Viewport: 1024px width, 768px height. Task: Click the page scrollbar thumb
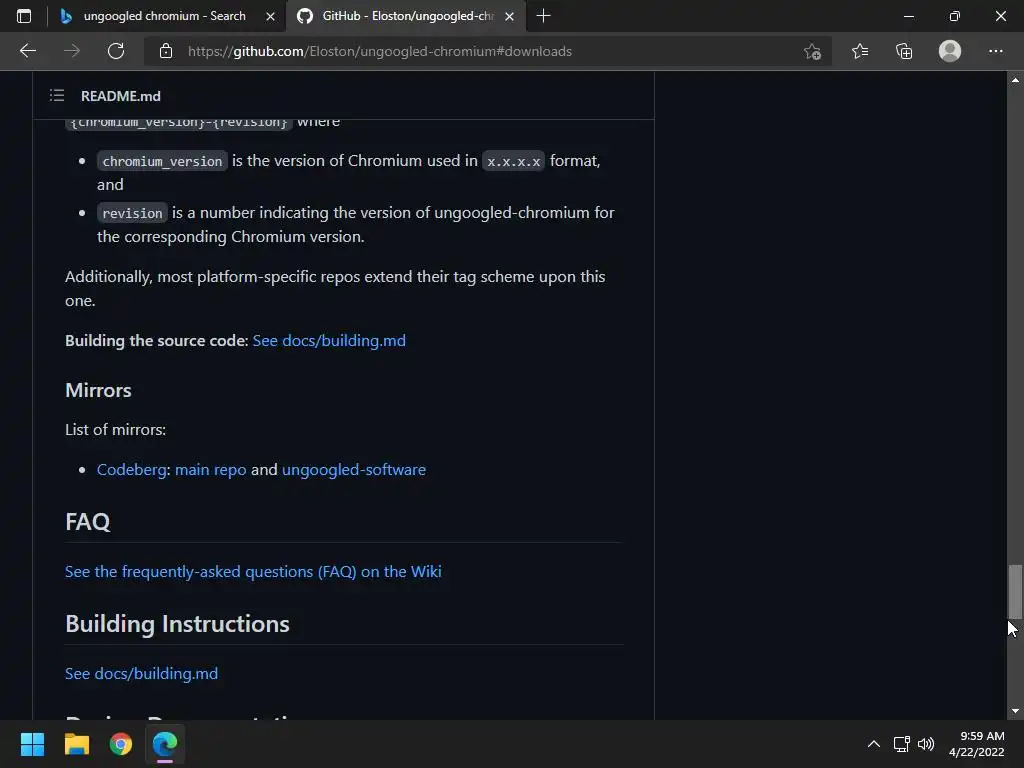coord(1015,591)
